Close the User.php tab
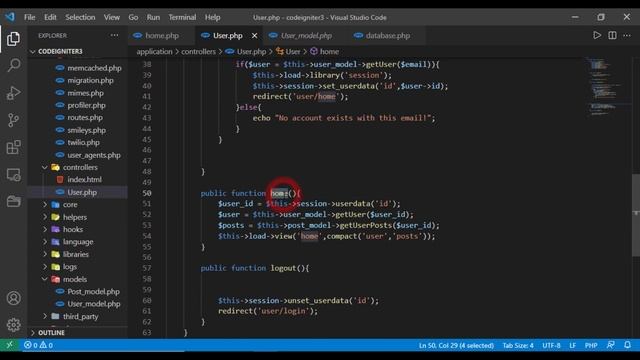This screenshot has width=640, height=360. (254, 36)
